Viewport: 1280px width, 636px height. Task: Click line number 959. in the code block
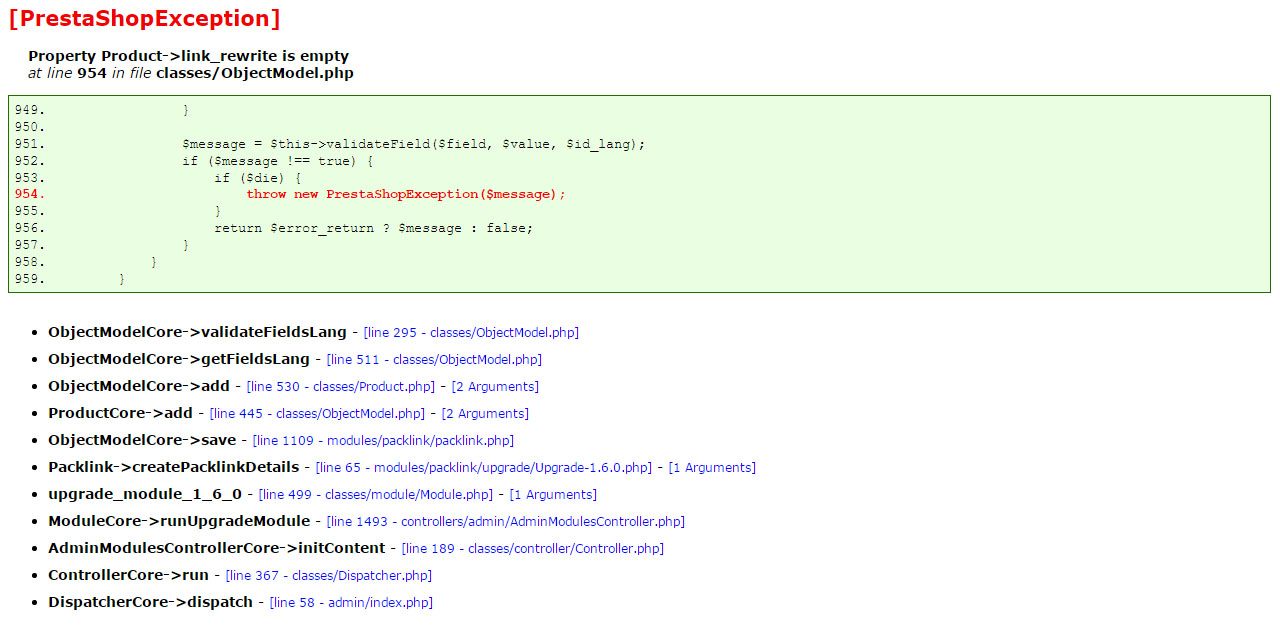coord(30,279)
